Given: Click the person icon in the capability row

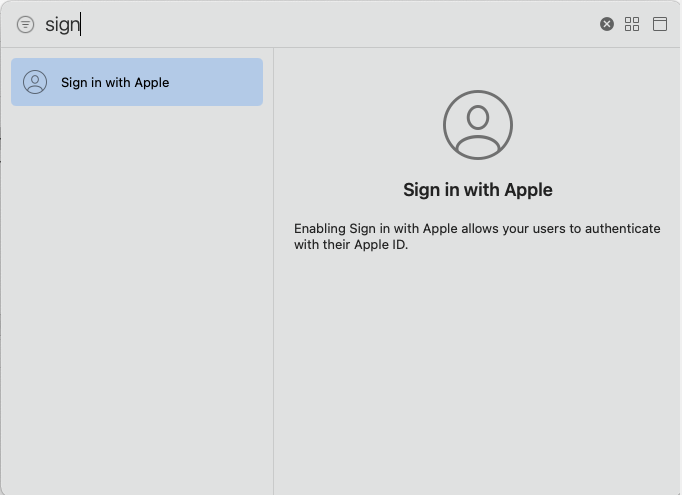Looking at the screenshot, I should click(35, 82).
